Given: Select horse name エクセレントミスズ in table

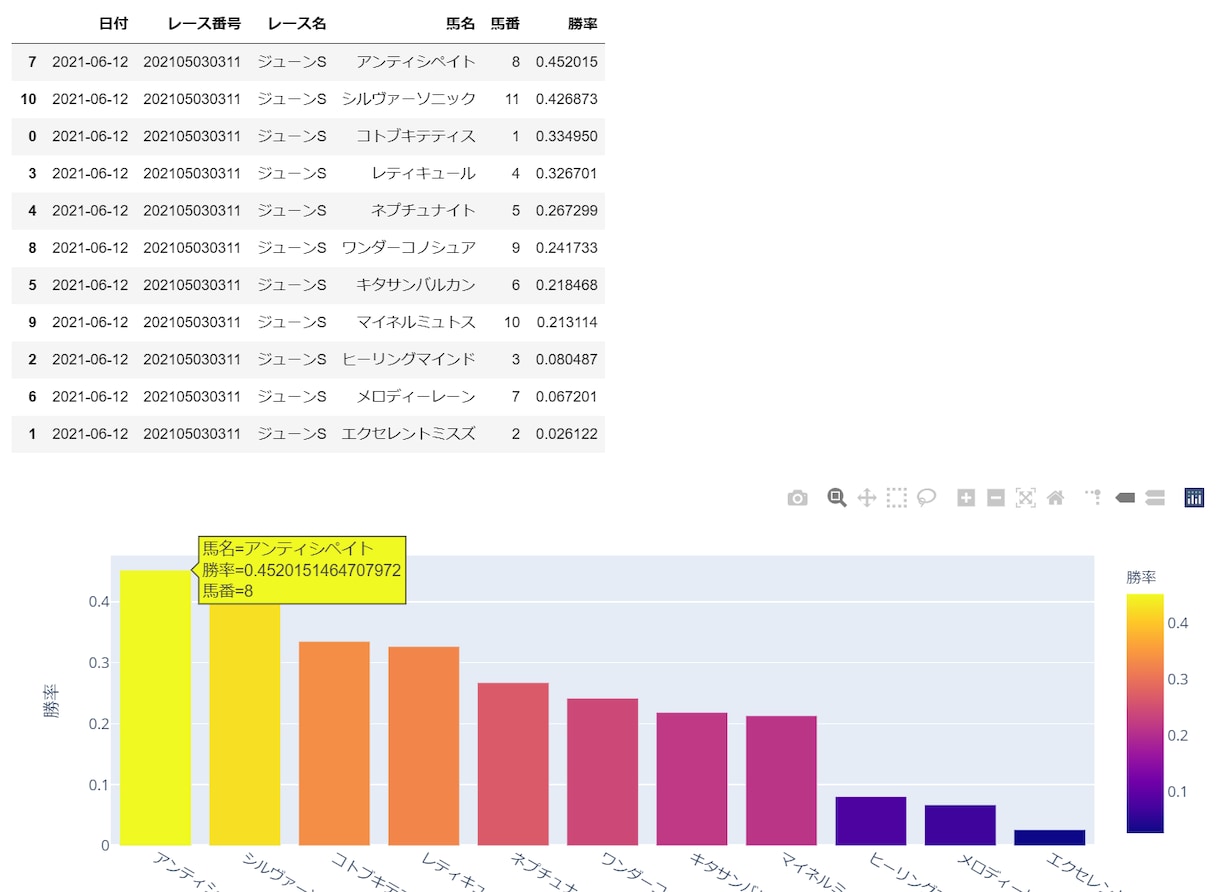Looking at the screenshot, I should (409, 434).
